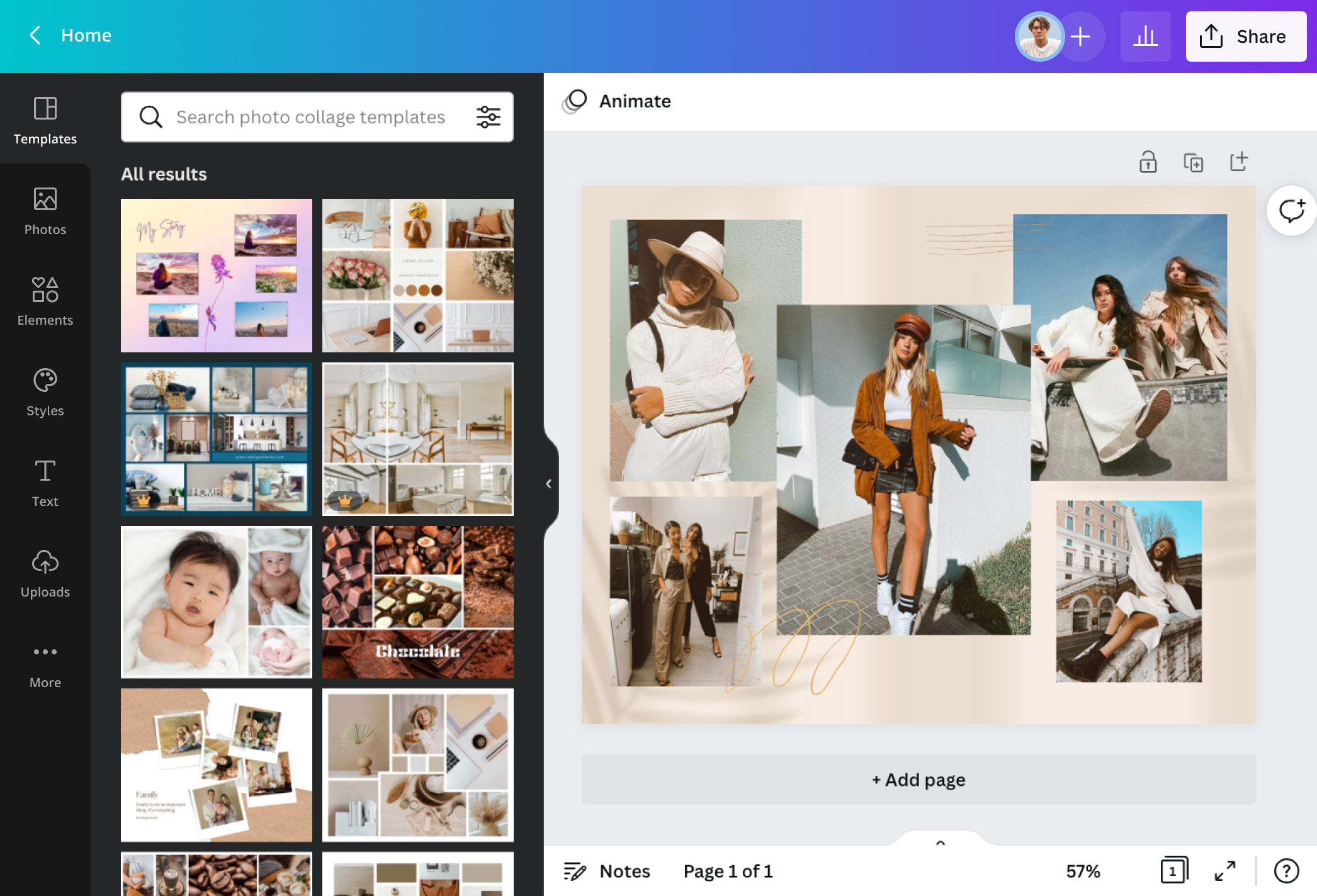The height and width of the screenshot is (896, 1317).
Task: Open design insights chart icon
Action: (x=1145, y=36)
